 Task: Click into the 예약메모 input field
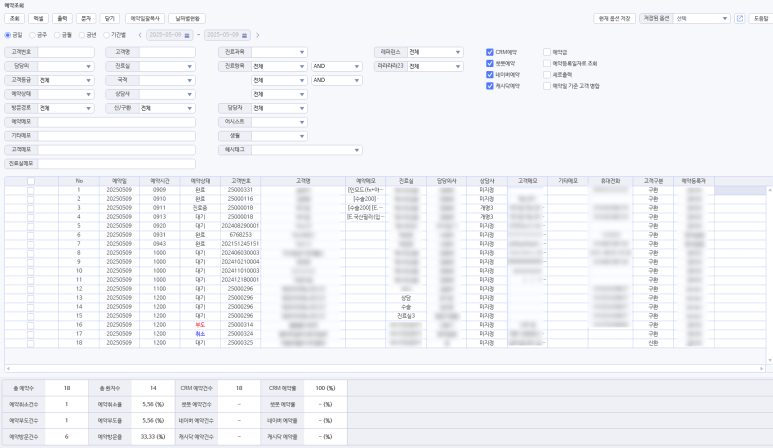(x=116, y=122)
